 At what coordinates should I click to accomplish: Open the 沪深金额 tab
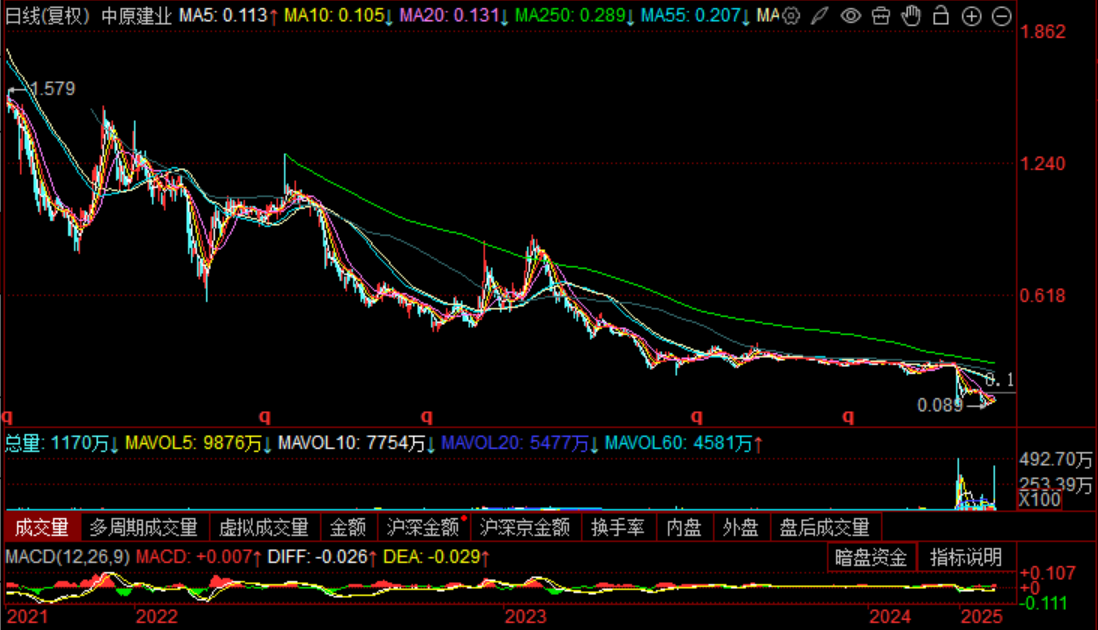coord(422,527)
